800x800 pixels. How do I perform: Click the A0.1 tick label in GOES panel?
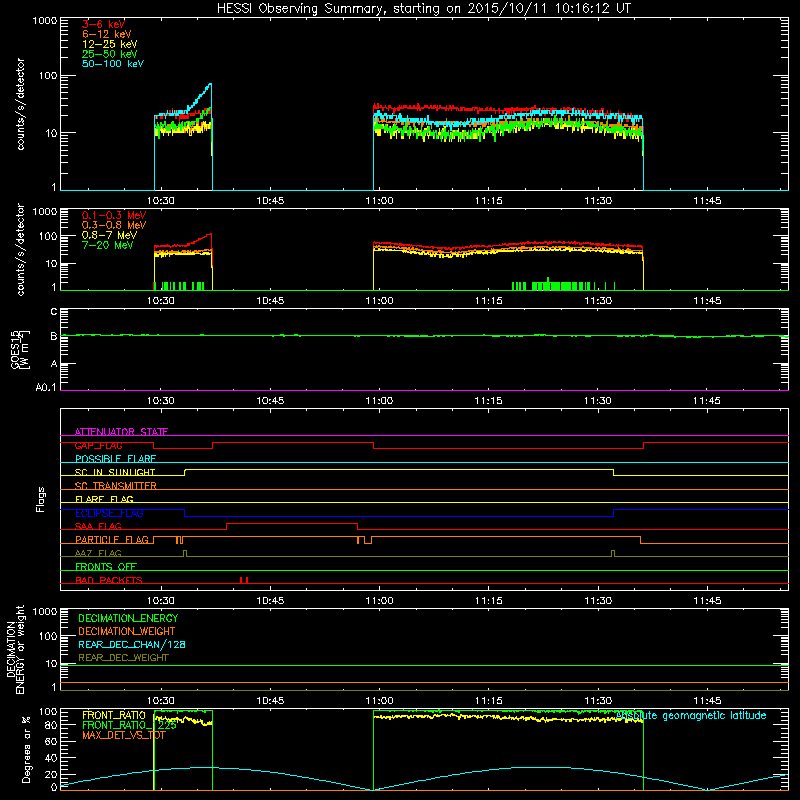click(x=46, y=388)
